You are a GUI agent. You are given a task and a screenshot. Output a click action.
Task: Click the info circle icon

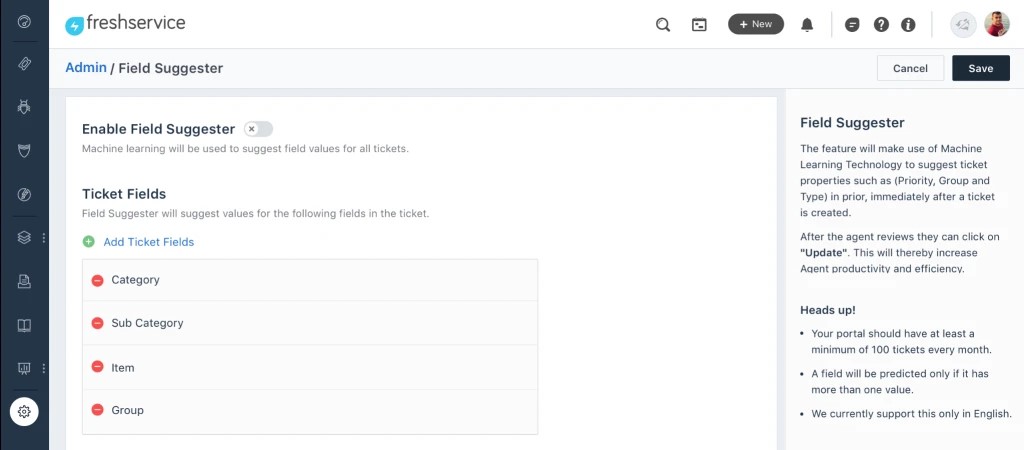pos(908,25)
